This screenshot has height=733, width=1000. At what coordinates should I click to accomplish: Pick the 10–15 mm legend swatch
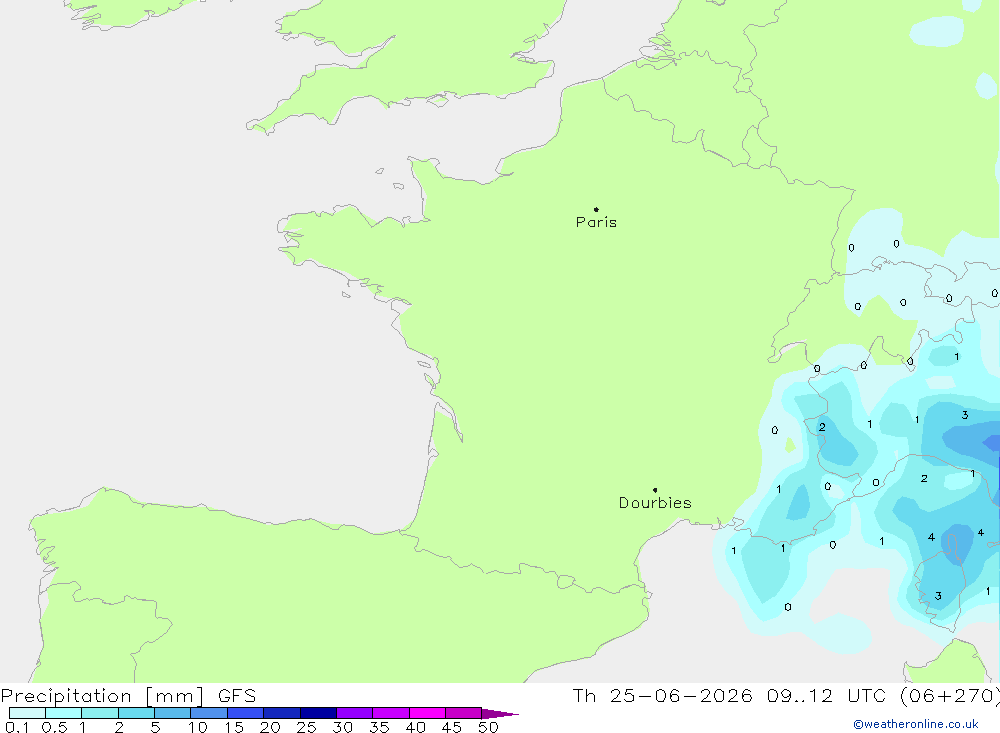coord(209,713)
